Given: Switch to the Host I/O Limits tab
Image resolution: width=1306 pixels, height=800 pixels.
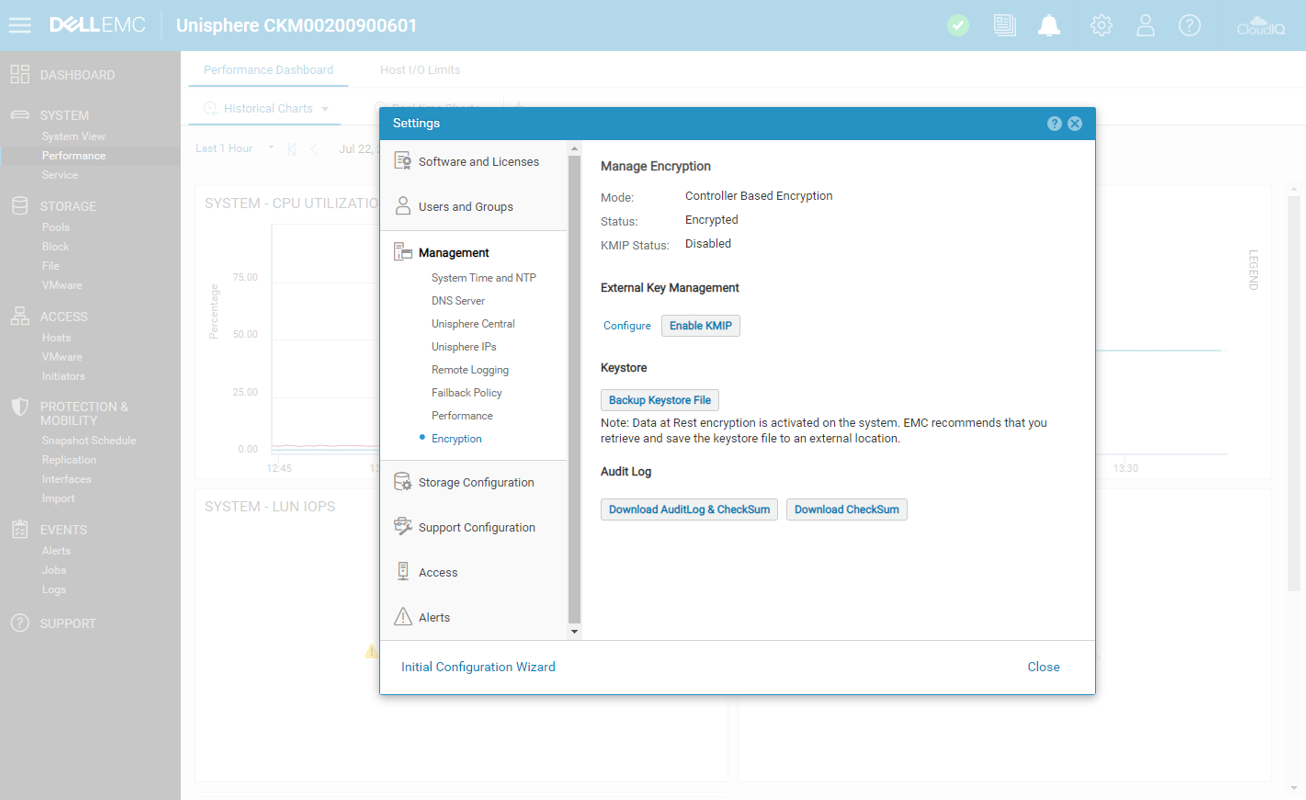Looking at the screenshot, I should [x=420, y=70].
